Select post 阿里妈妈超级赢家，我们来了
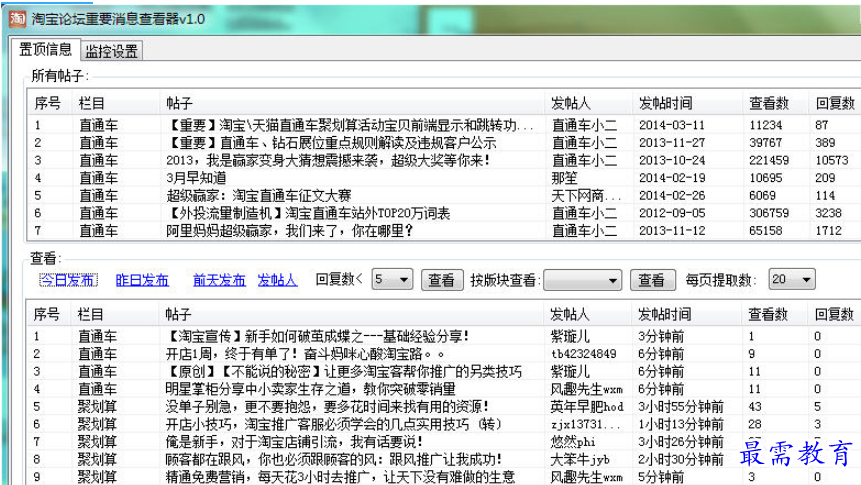 click(290, 231)
